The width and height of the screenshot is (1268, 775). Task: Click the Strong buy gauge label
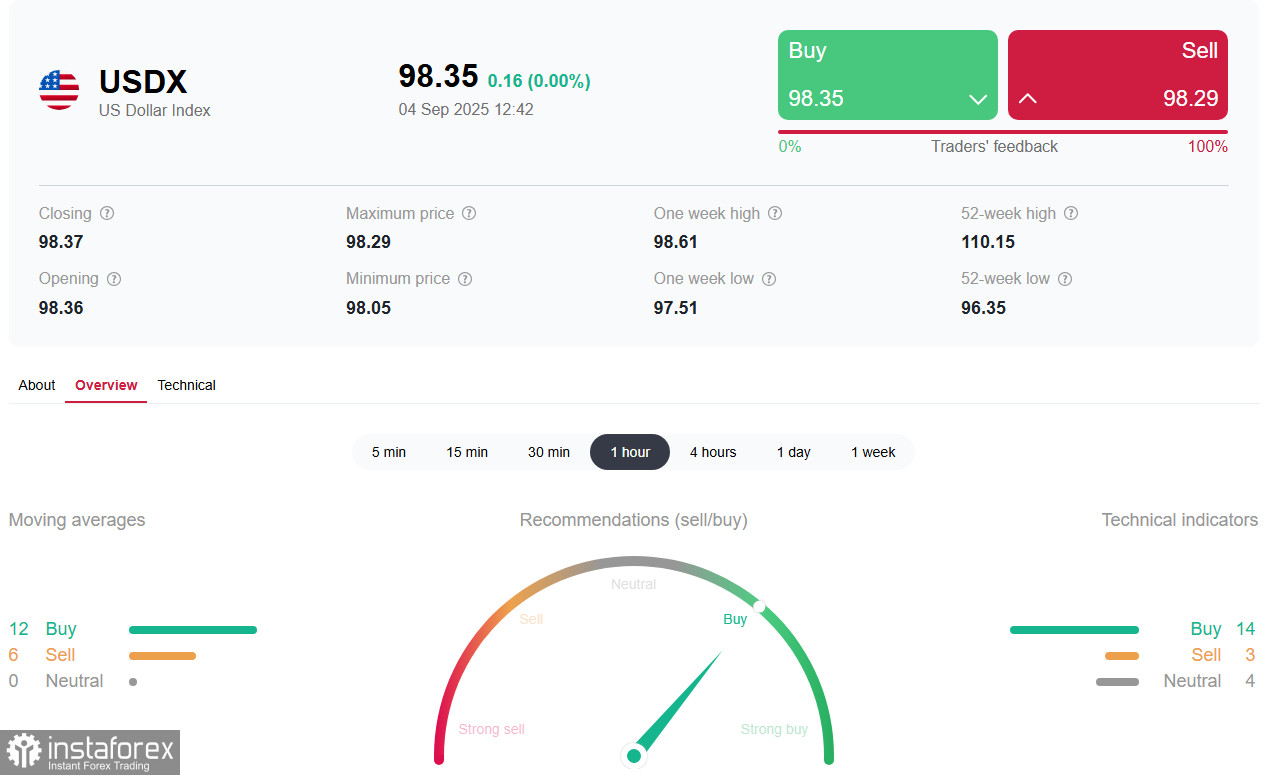[774, 729]
